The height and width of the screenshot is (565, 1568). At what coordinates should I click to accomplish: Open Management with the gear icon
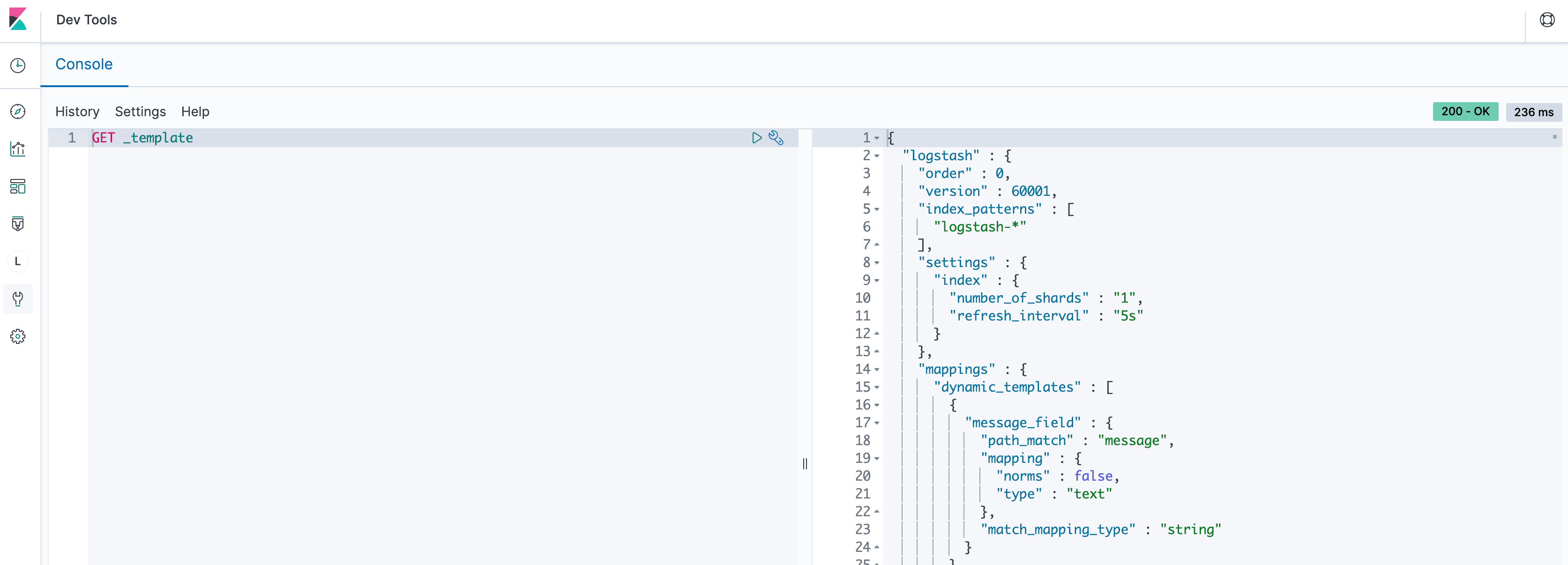[18, 335]
